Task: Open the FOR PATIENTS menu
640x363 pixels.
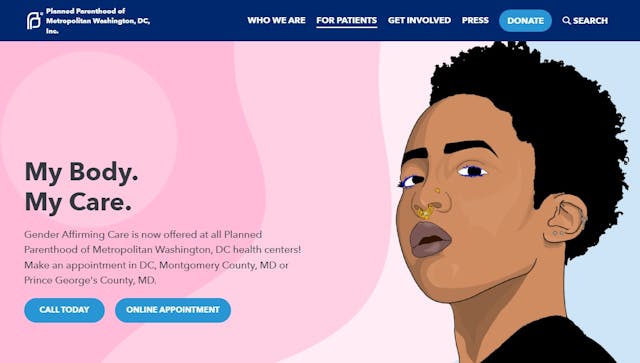Action: [347, 20]
